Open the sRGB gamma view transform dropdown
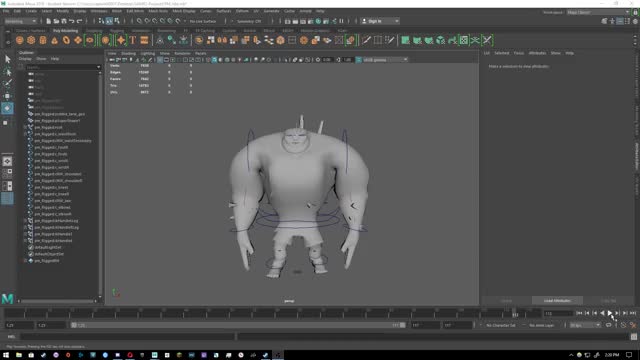640x360 pixels. [384, 60]
